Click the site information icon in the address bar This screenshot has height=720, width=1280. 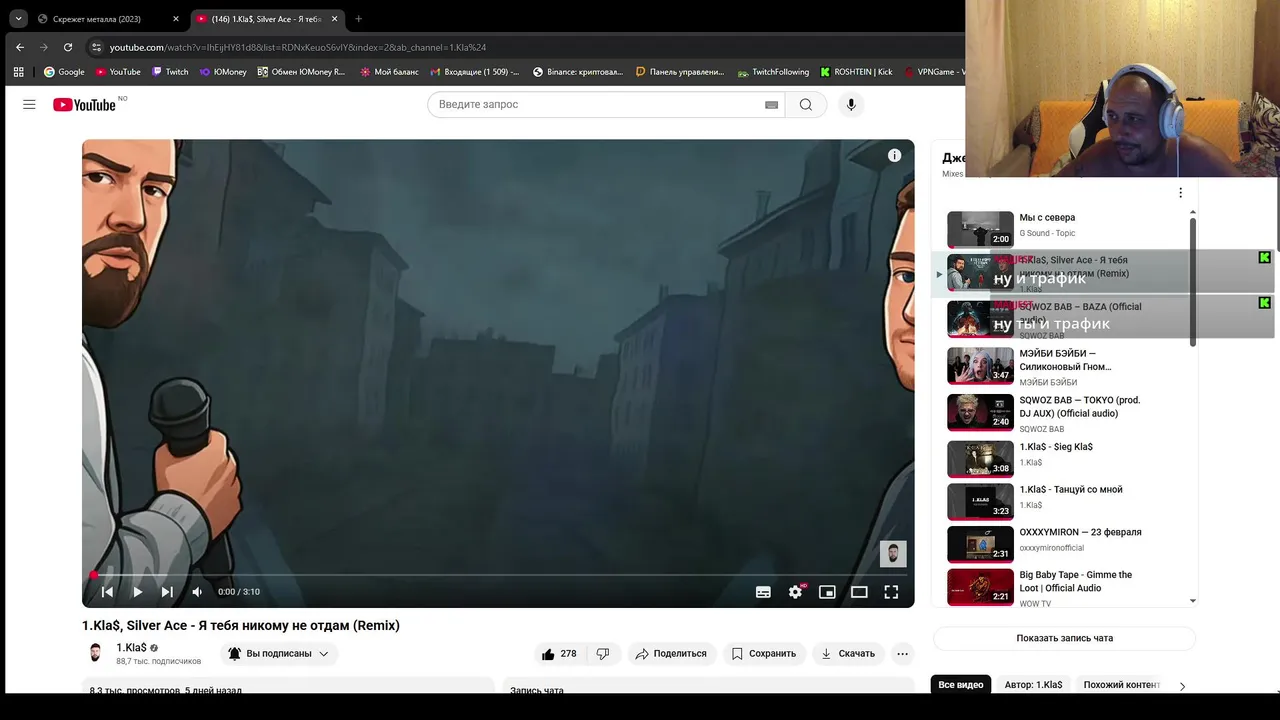[96, 47]
